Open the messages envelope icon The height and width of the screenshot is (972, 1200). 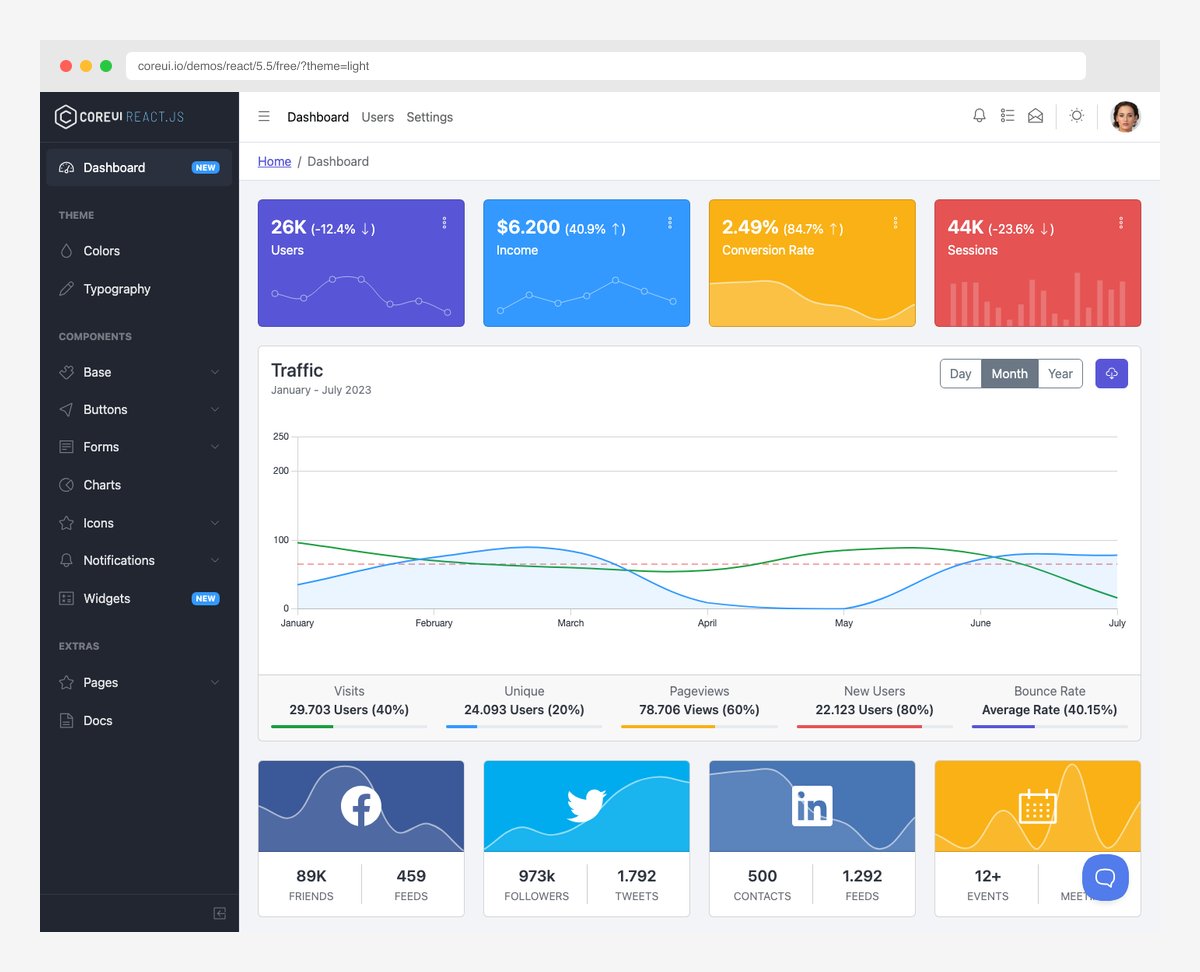pos(1035,116)
